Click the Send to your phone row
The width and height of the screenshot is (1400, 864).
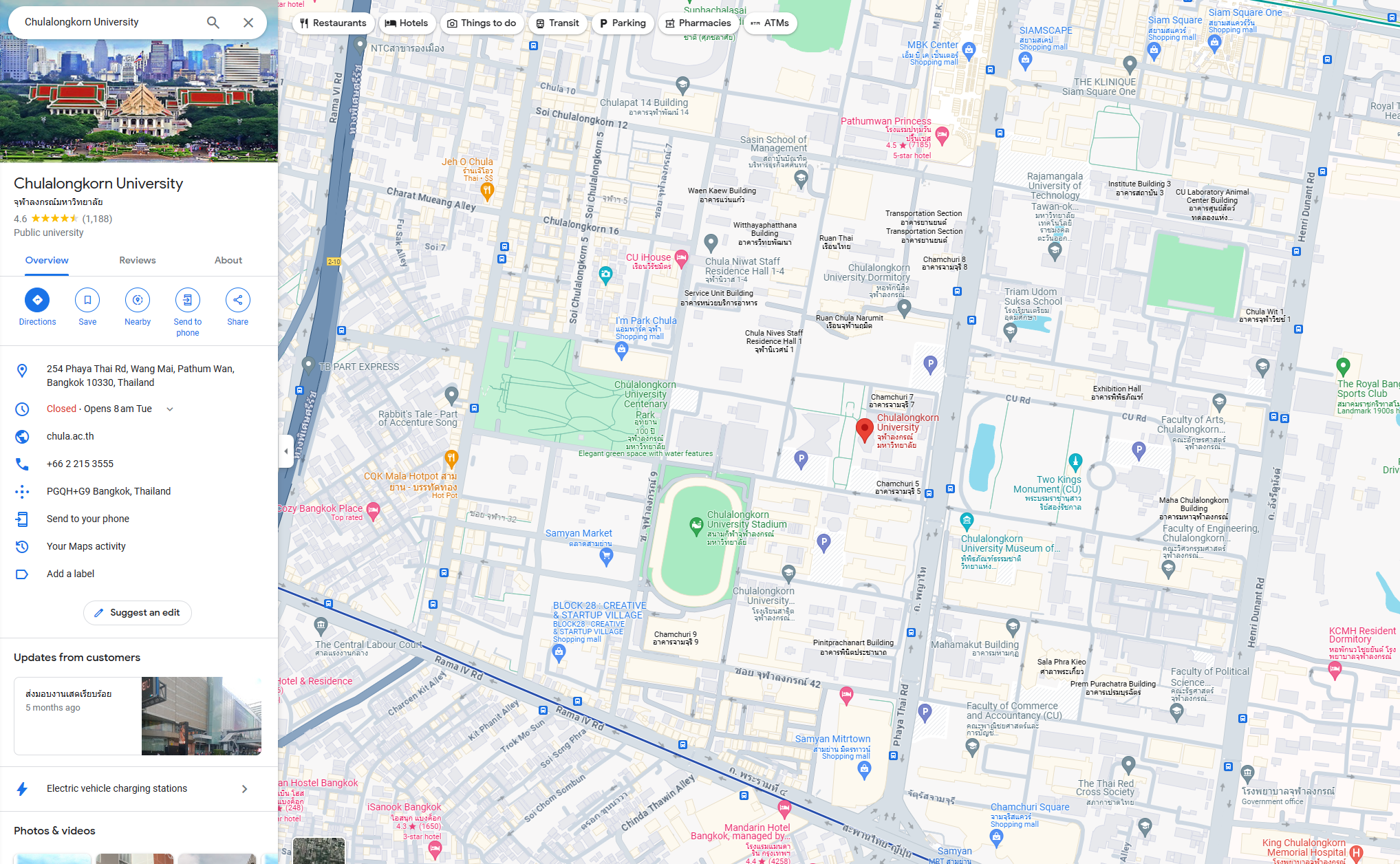[x=139, y=519]
